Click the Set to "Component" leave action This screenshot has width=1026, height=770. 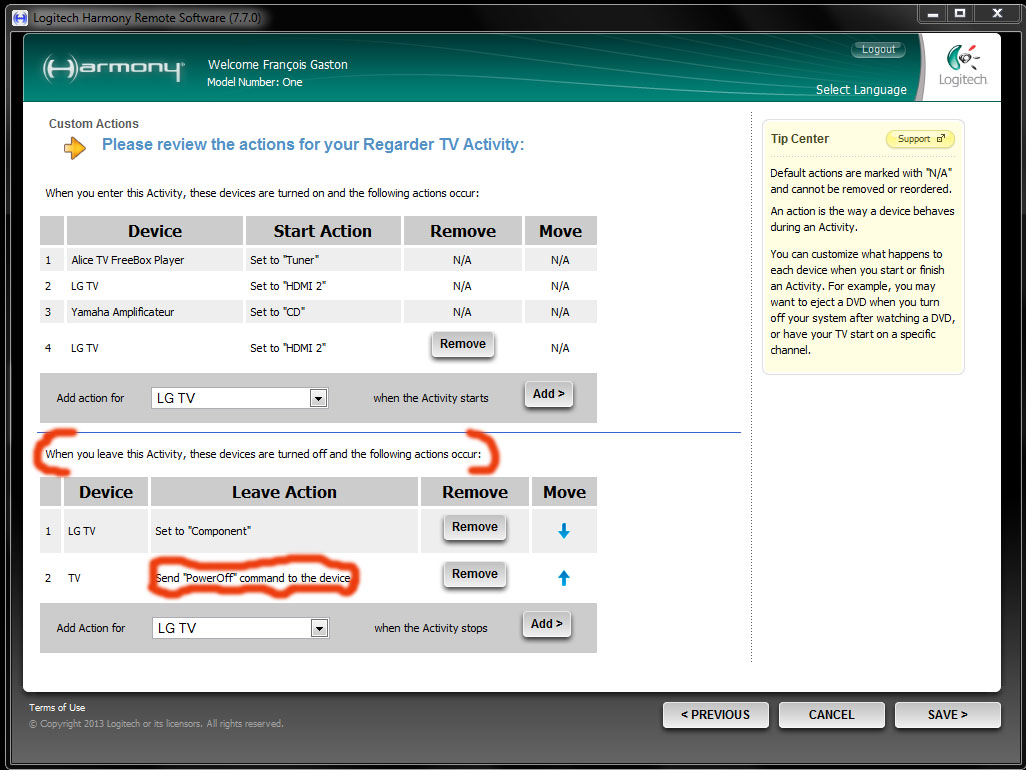(203, 531)
